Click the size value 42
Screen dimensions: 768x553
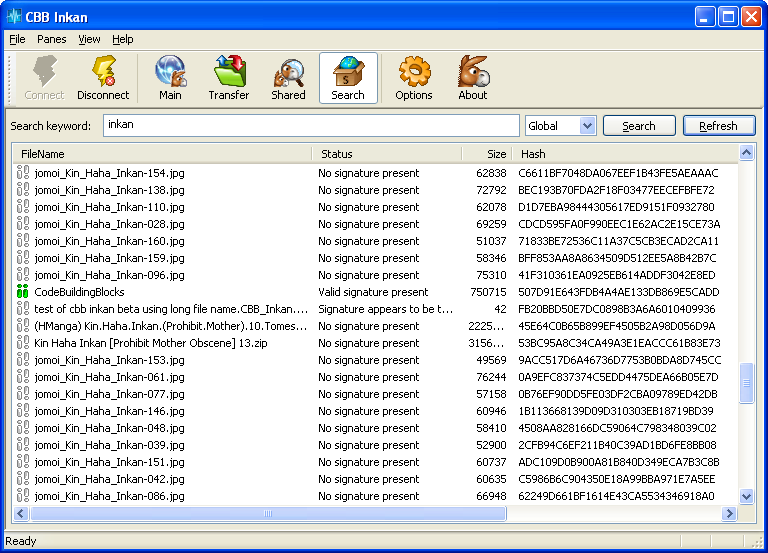tap(500, 309)
